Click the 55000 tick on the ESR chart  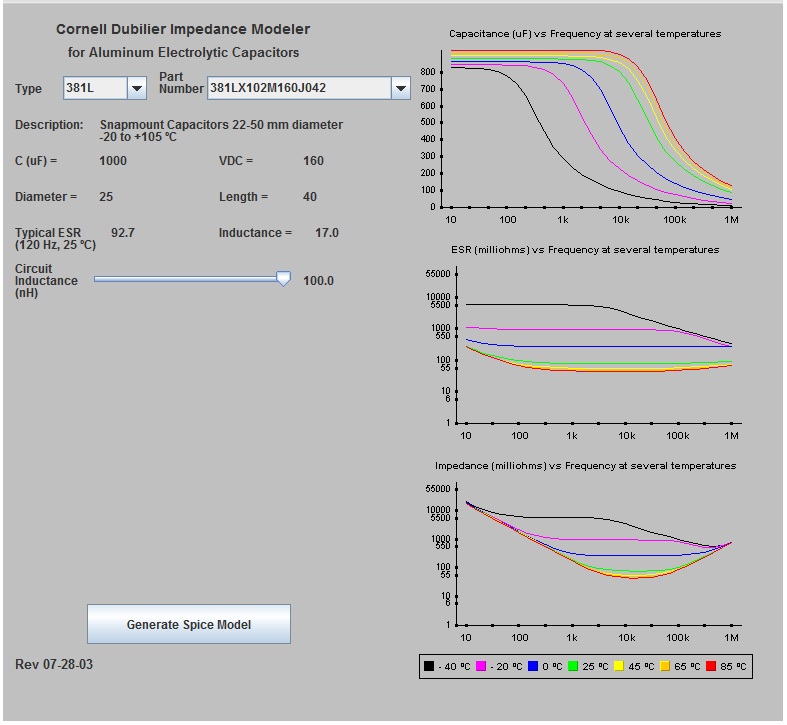click(438, 274)
